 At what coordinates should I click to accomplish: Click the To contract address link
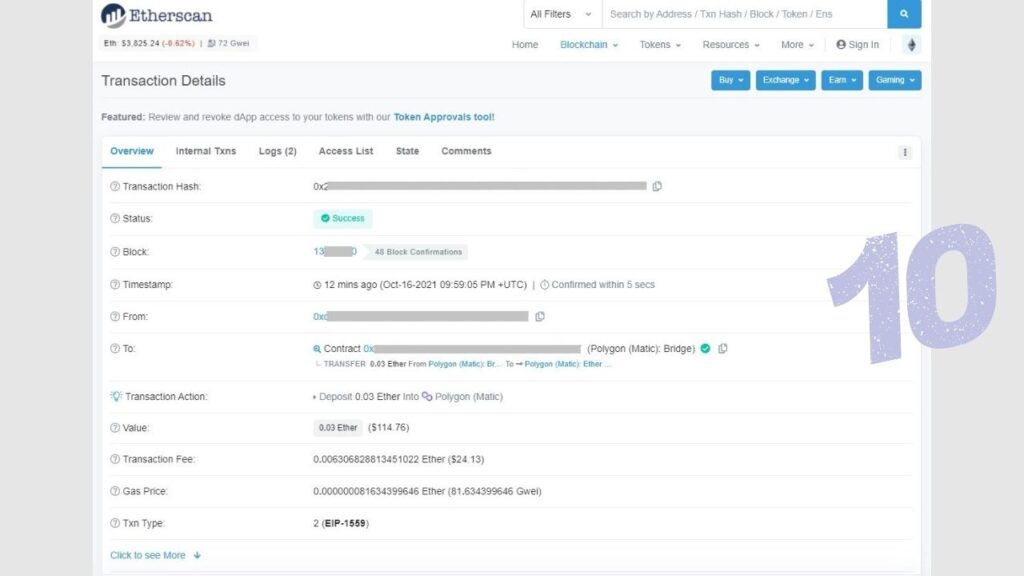coord(472,349)
